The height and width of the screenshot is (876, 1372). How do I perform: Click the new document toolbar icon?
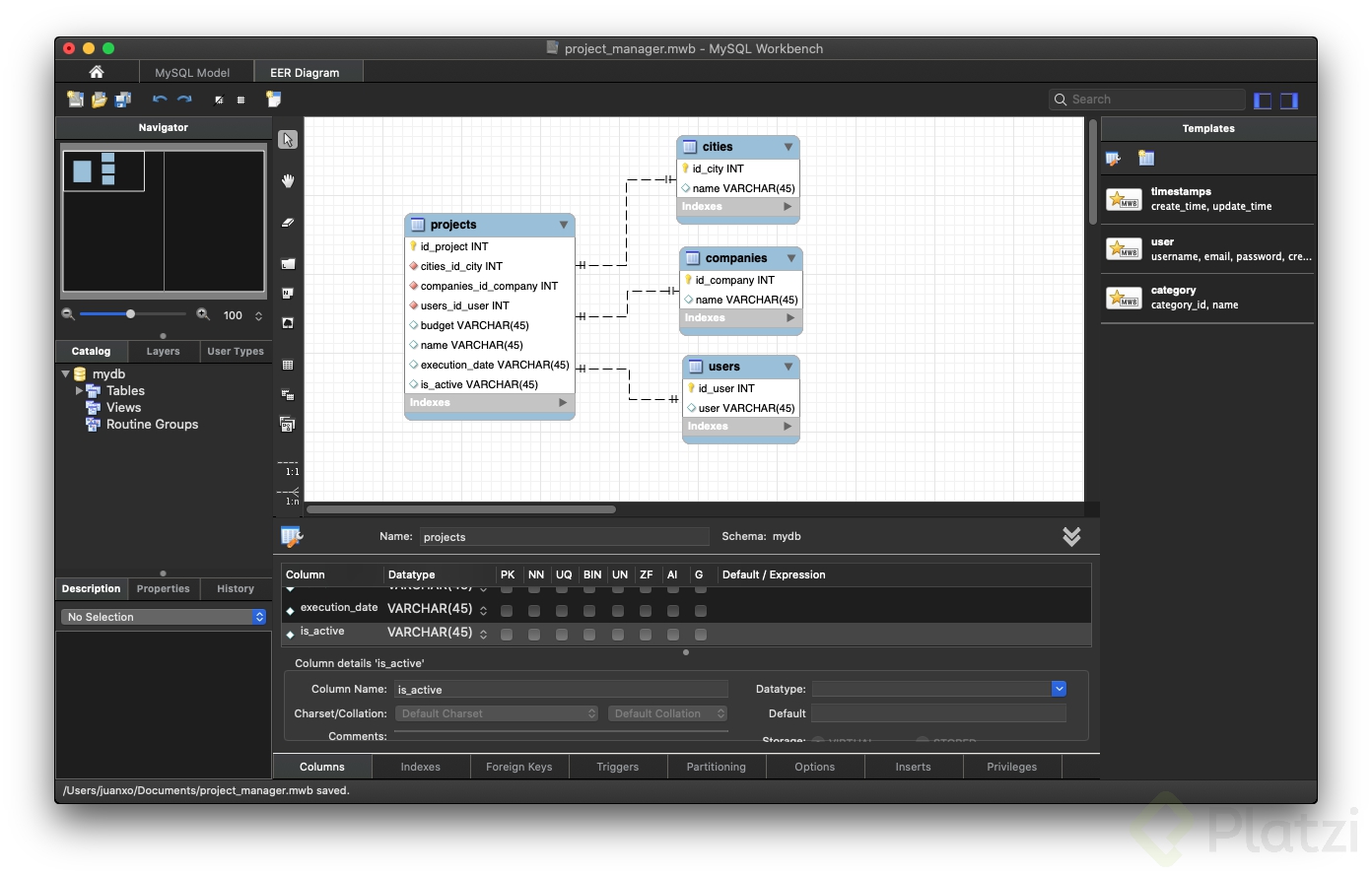coord(75,100)
